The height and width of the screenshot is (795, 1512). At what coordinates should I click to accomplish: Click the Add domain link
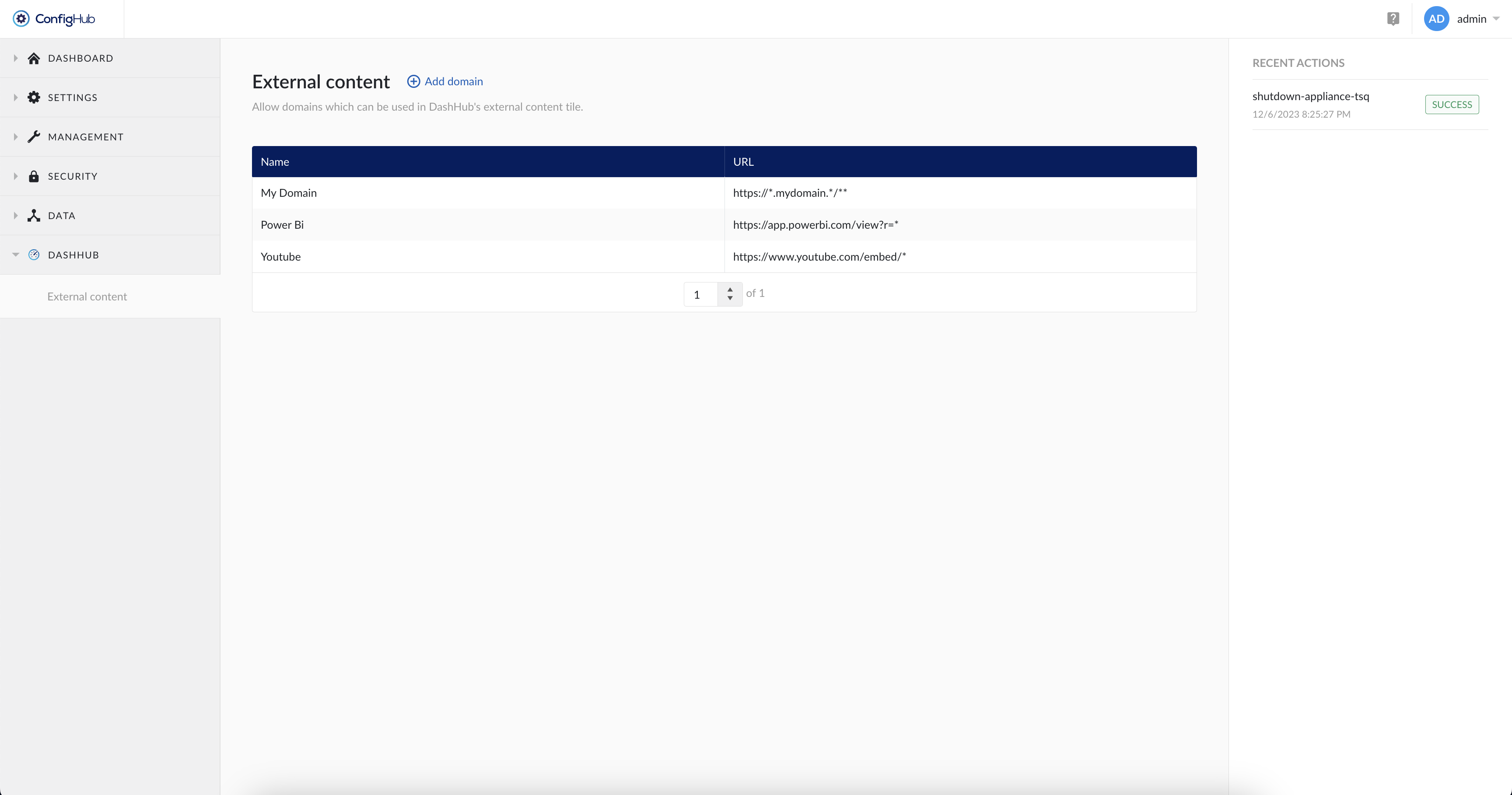445,81
